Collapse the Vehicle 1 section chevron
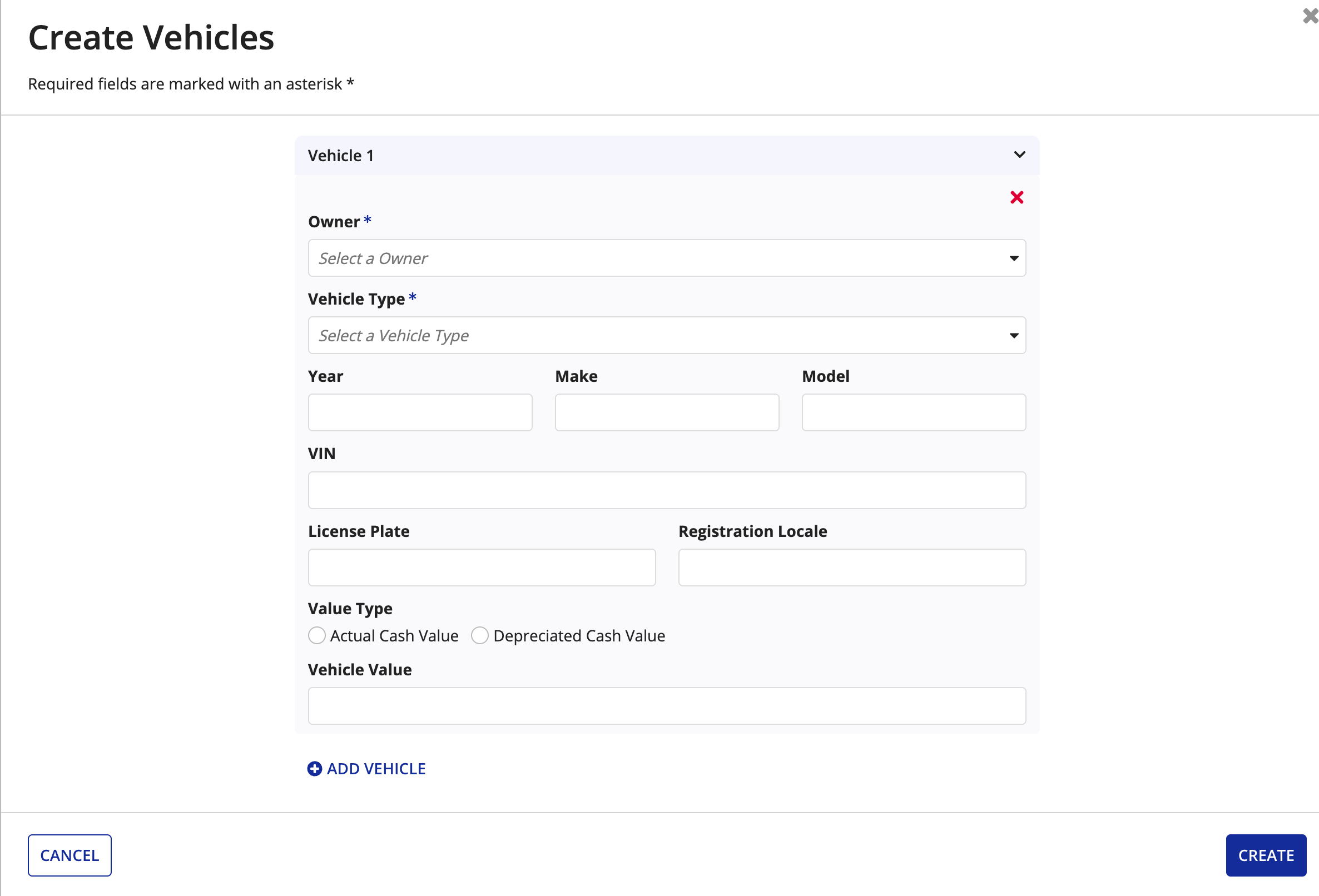Screen dimensions: 1319x896 tap(1019, 155)
